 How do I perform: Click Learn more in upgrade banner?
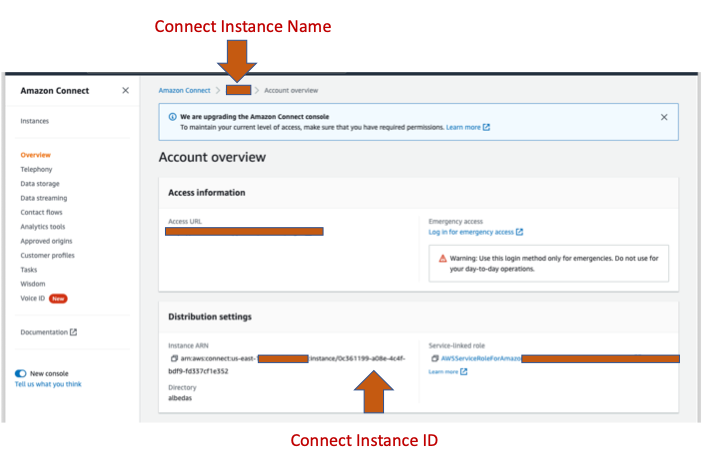463,128
